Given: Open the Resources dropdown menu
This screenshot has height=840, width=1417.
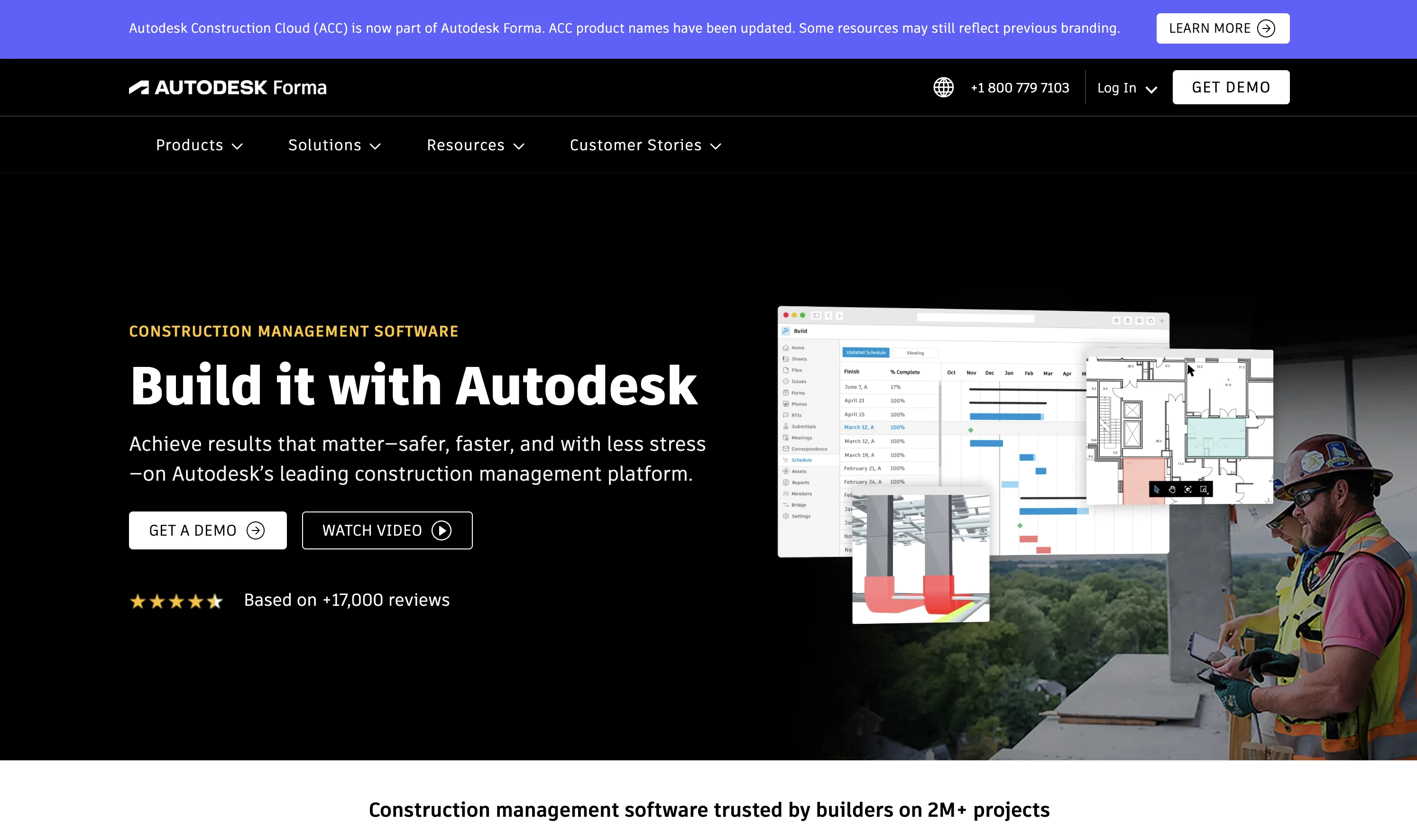Looking at the screenshot, I should click(x=476, y=145).
